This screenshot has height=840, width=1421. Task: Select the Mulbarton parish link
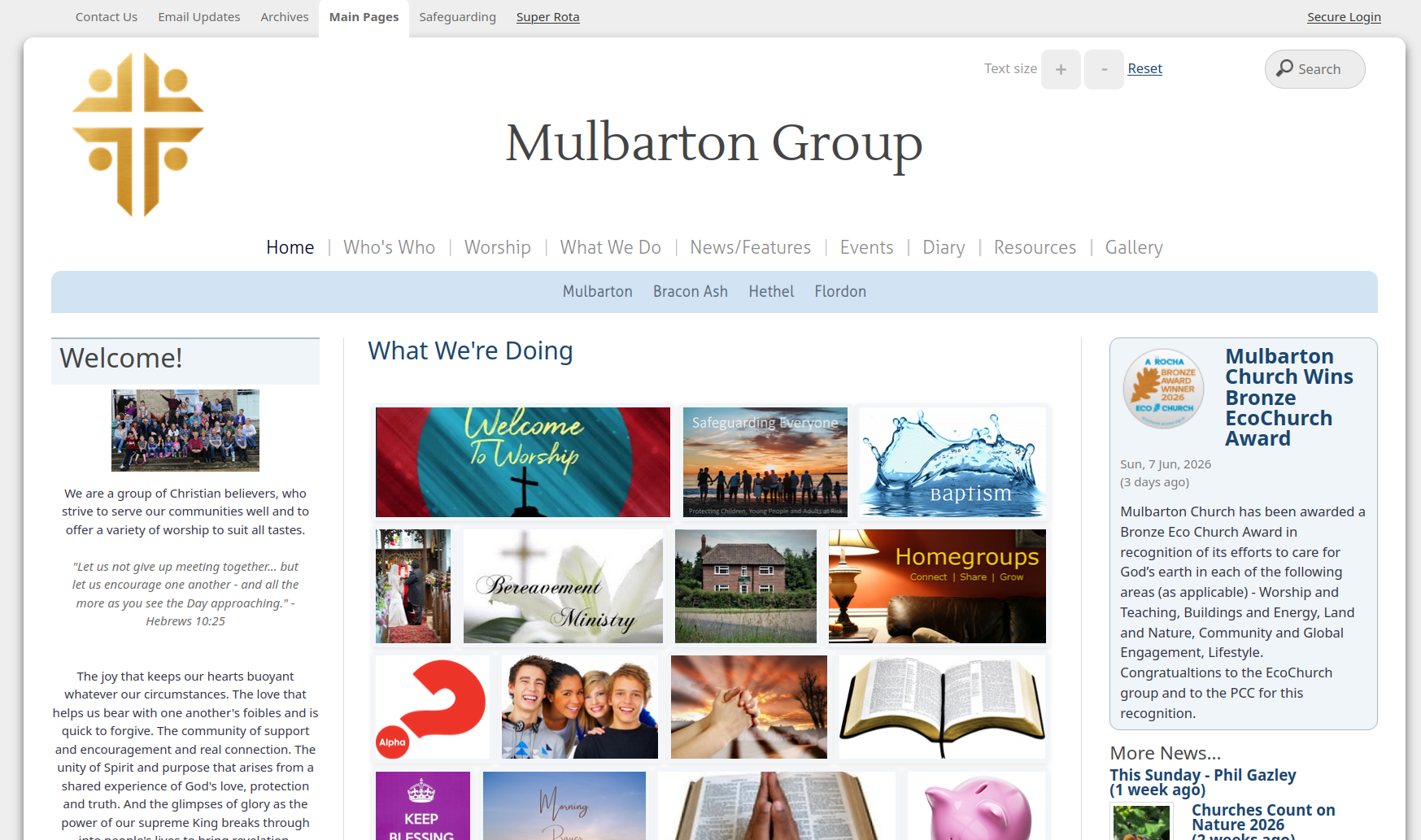pyautogui.click(x=598, y=292)
